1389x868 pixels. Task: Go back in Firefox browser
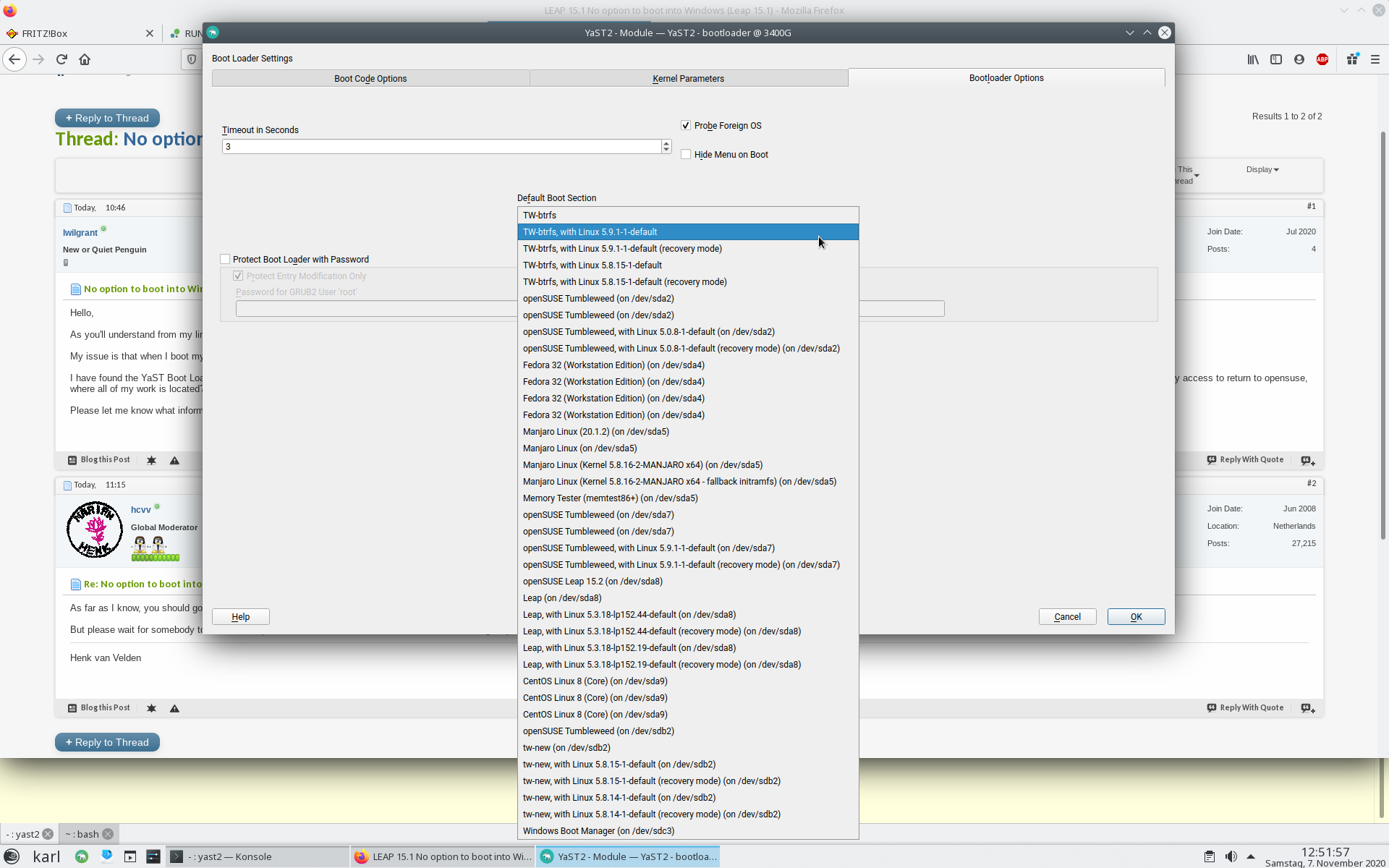coord(14,59)
